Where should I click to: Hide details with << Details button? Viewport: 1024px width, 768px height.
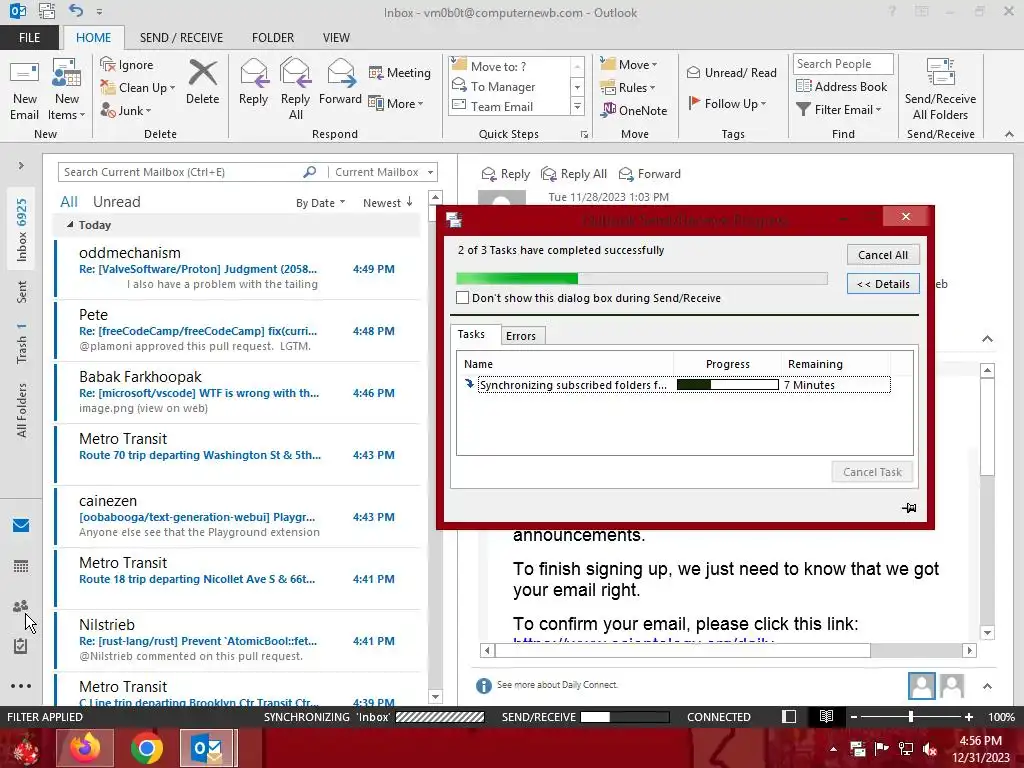(883, 284)
